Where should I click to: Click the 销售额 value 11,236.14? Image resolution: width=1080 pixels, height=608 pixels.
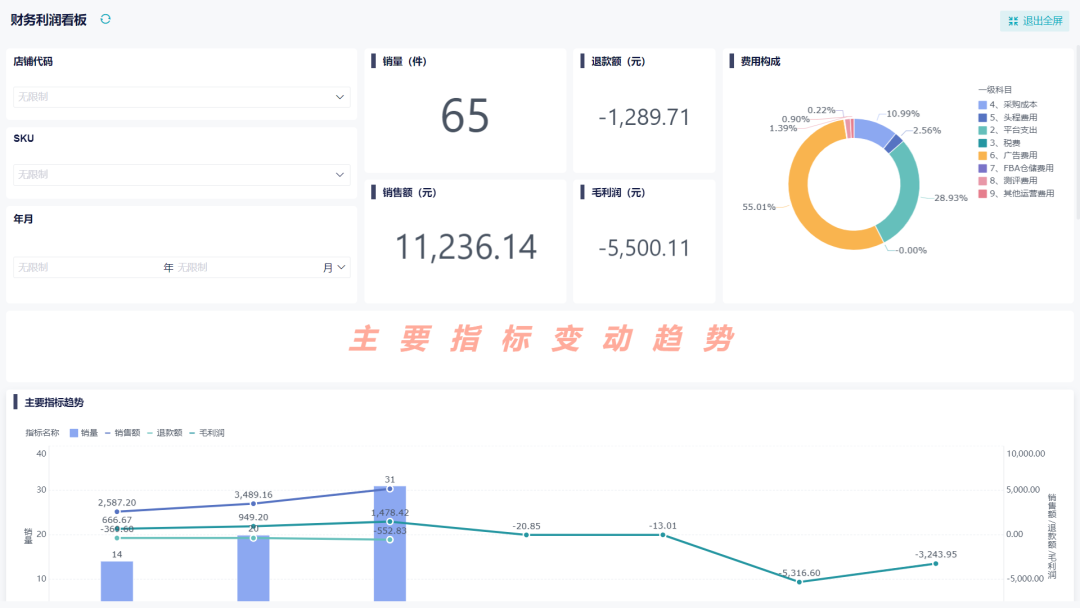tap(465, 247)
